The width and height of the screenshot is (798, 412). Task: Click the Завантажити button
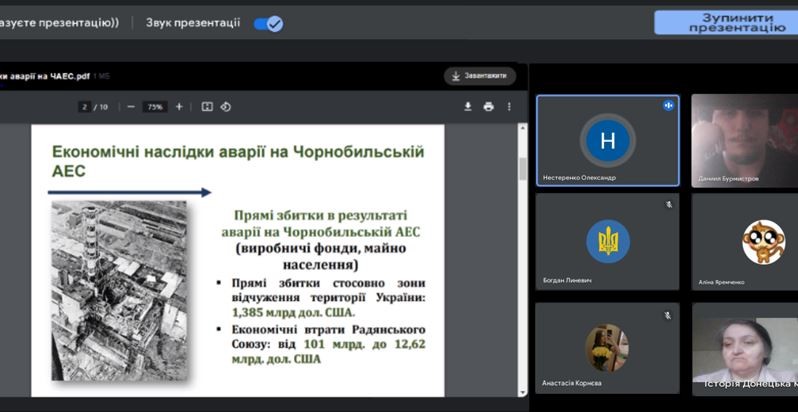coord(480,76)
